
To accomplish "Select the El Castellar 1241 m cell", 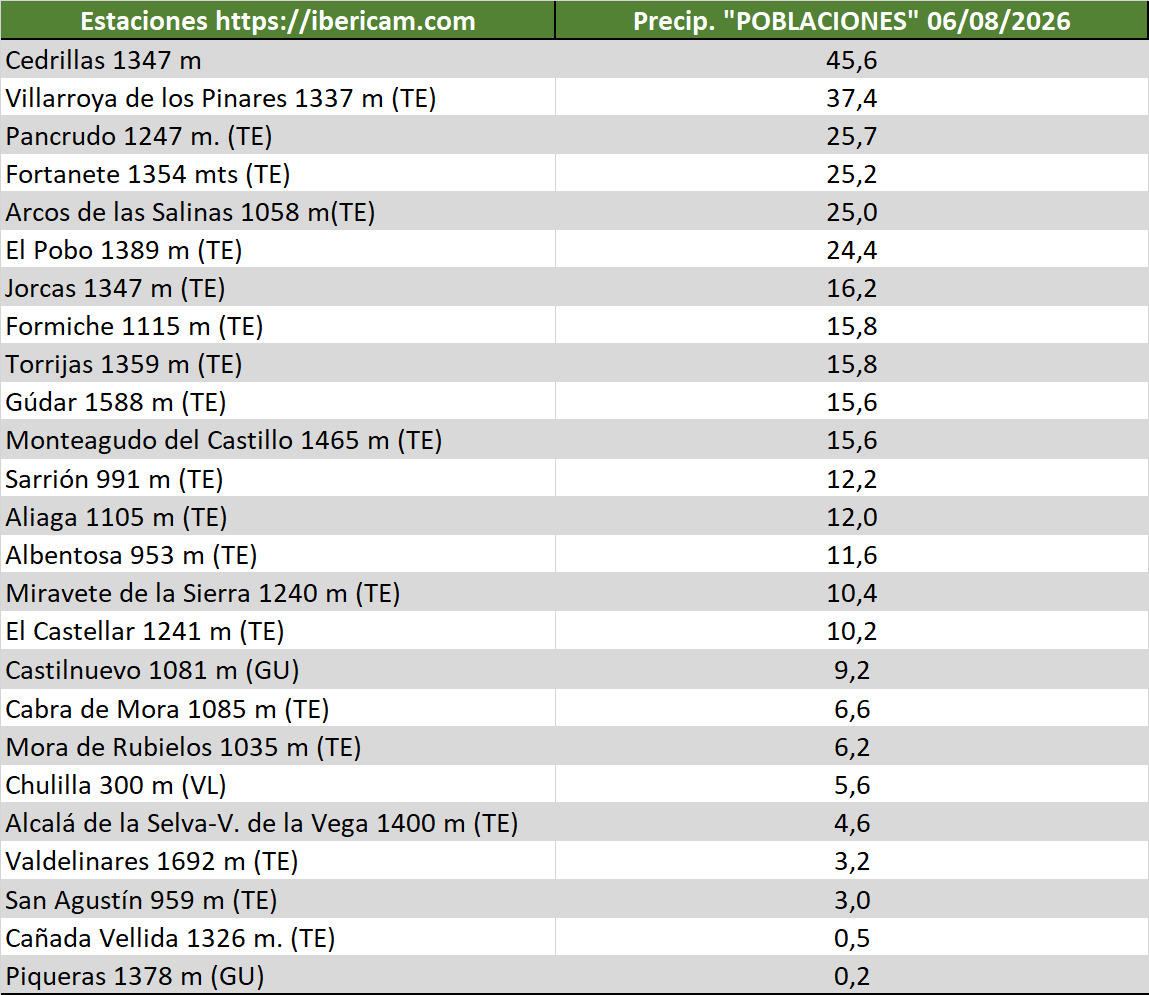I will (278, 632).
